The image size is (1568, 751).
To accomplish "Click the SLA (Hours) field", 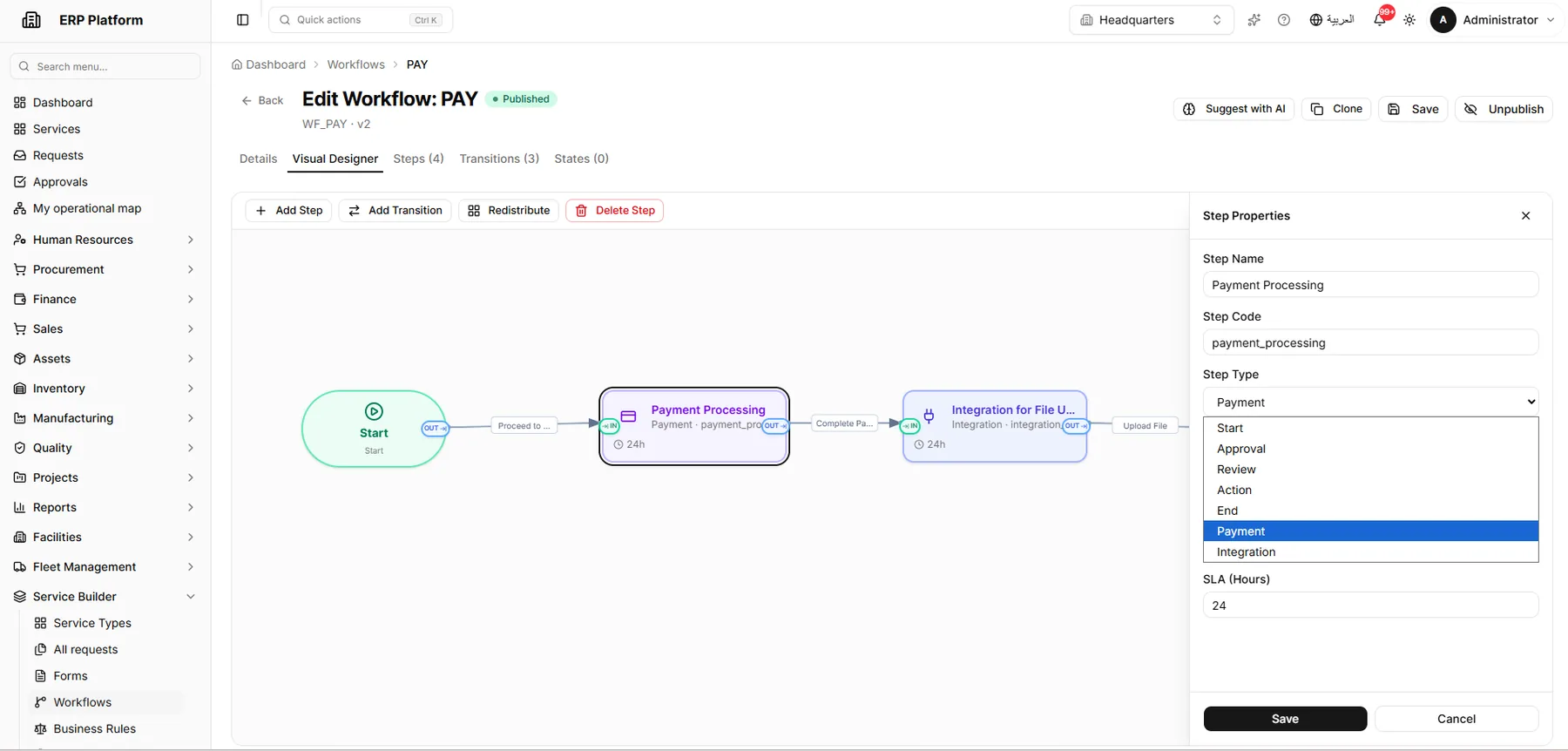I will [x=1370, y=606].
